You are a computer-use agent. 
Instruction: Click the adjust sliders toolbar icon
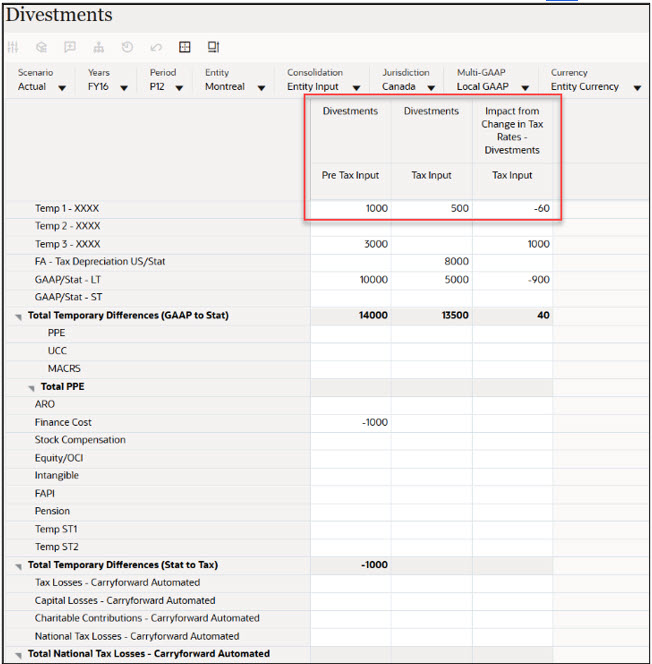click(x=13, y=47)
